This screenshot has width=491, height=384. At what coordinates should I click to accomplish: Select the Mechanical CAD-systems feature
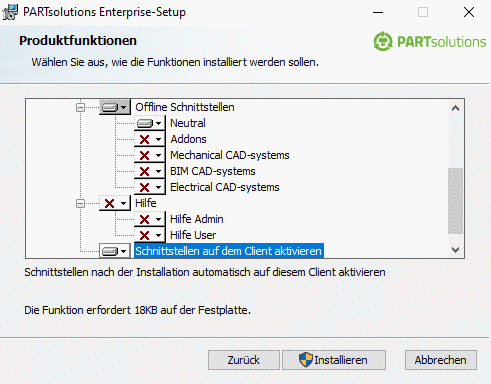coord(230,155)
